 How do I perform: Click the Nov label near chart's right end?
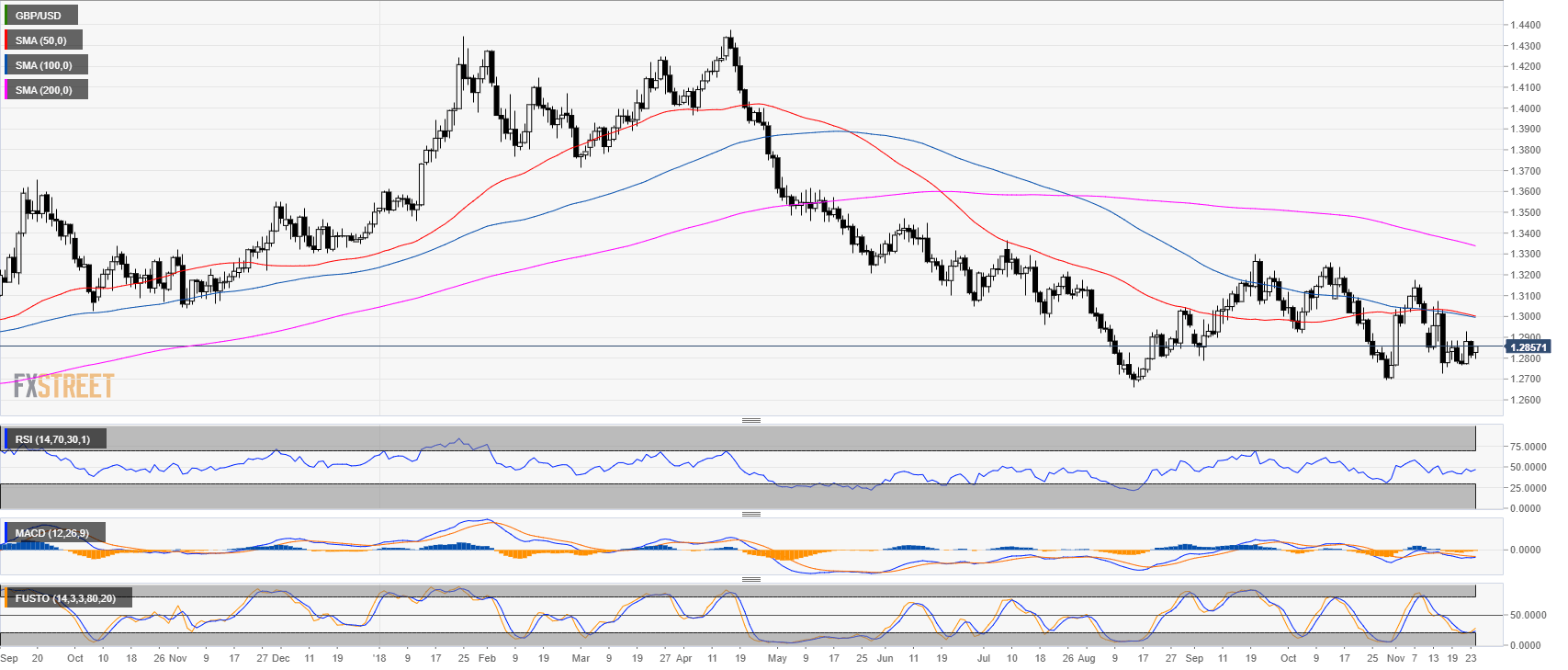pyautogui.click(x=1395, y=658)
